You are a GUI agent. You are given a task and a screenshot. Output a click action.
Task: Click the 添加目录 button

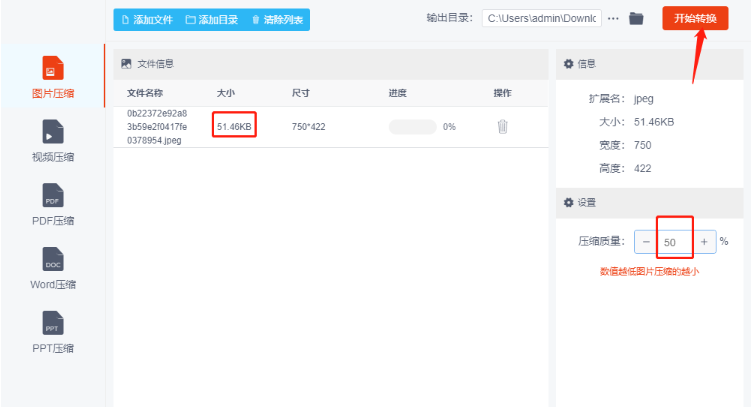pyautogui.click(x=212, y=20)
